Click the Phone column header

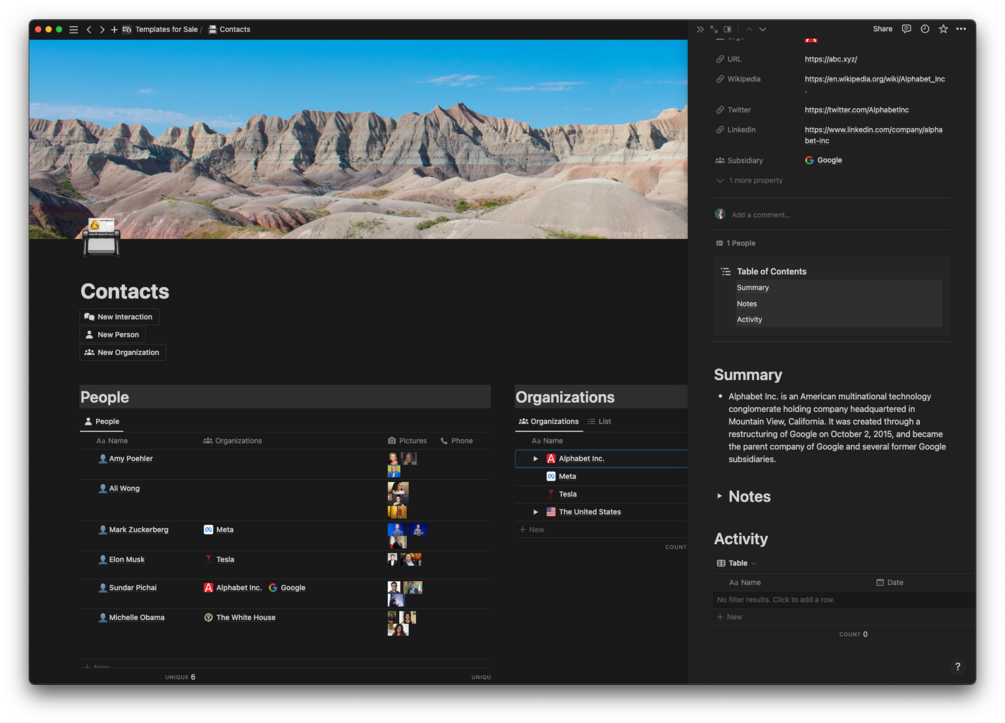(x=457, y=441)
